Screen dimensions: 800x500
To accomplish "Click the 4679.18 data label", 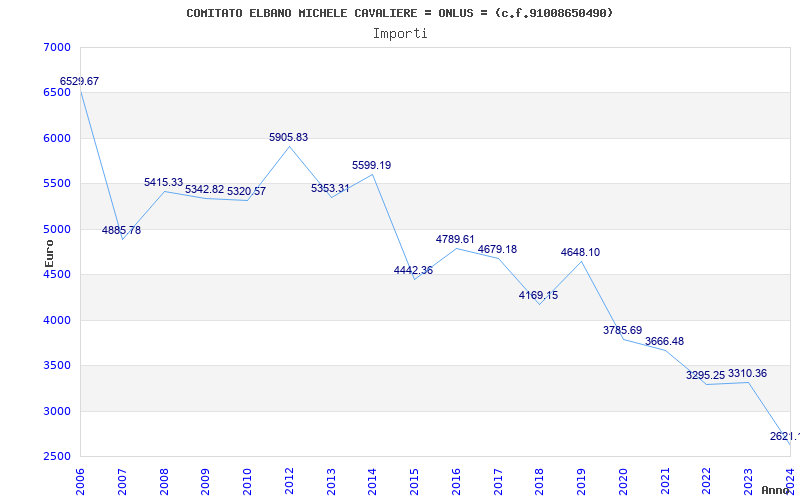I will 497,249.
